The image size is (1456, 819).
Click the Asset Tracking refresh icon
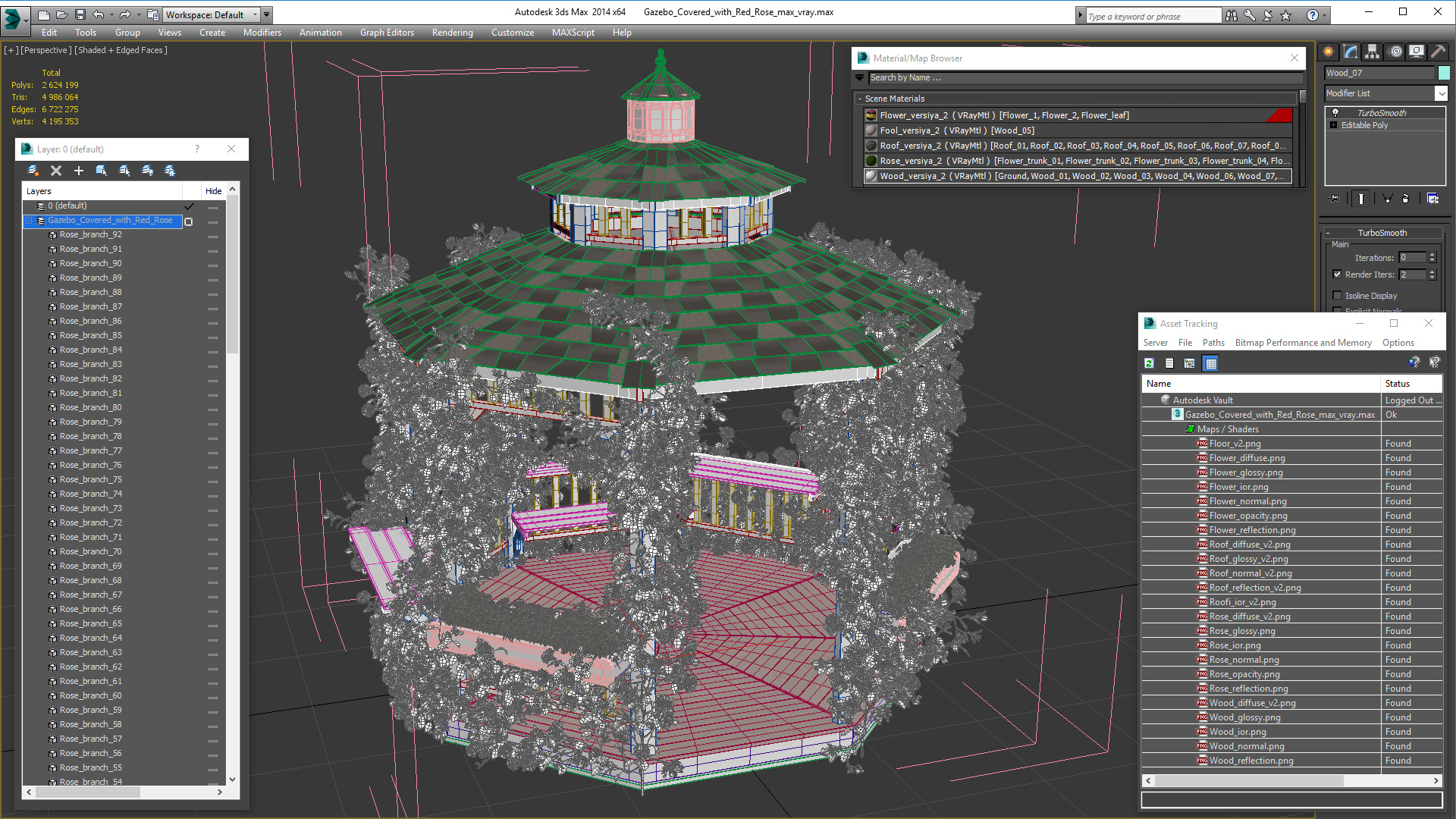pos(1149,363)
